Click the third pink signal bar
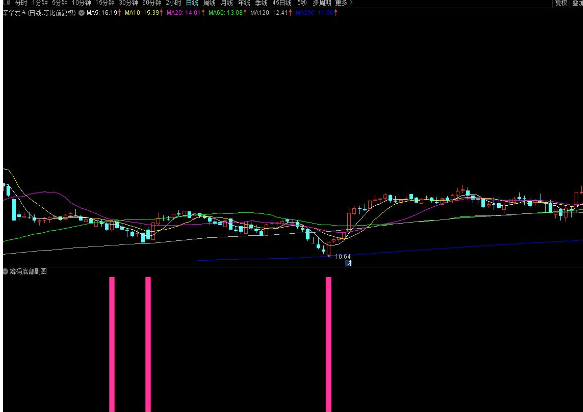This screenshot has height=412, width=583. coord(328,344)
